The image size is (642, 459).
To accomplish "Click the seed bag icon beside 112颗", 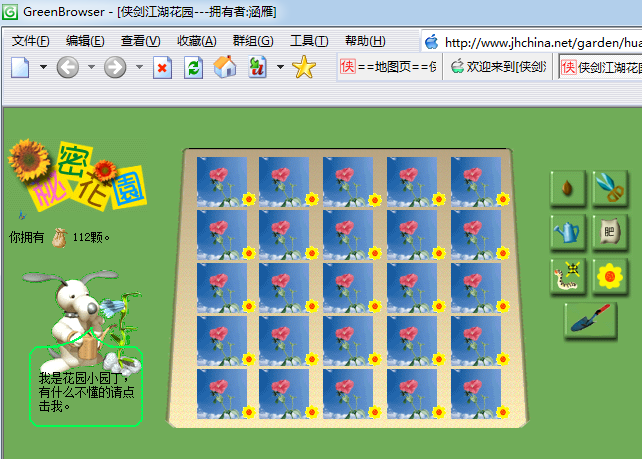I will pyautogui.click(x=59, y=237).
